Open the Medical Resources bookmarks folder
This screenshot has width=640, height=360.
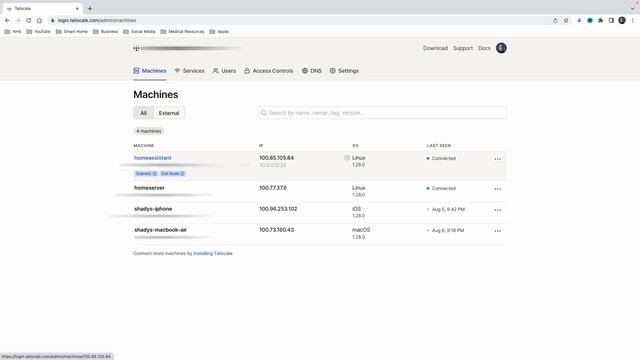pyautogui.click(x=182, y=31)
